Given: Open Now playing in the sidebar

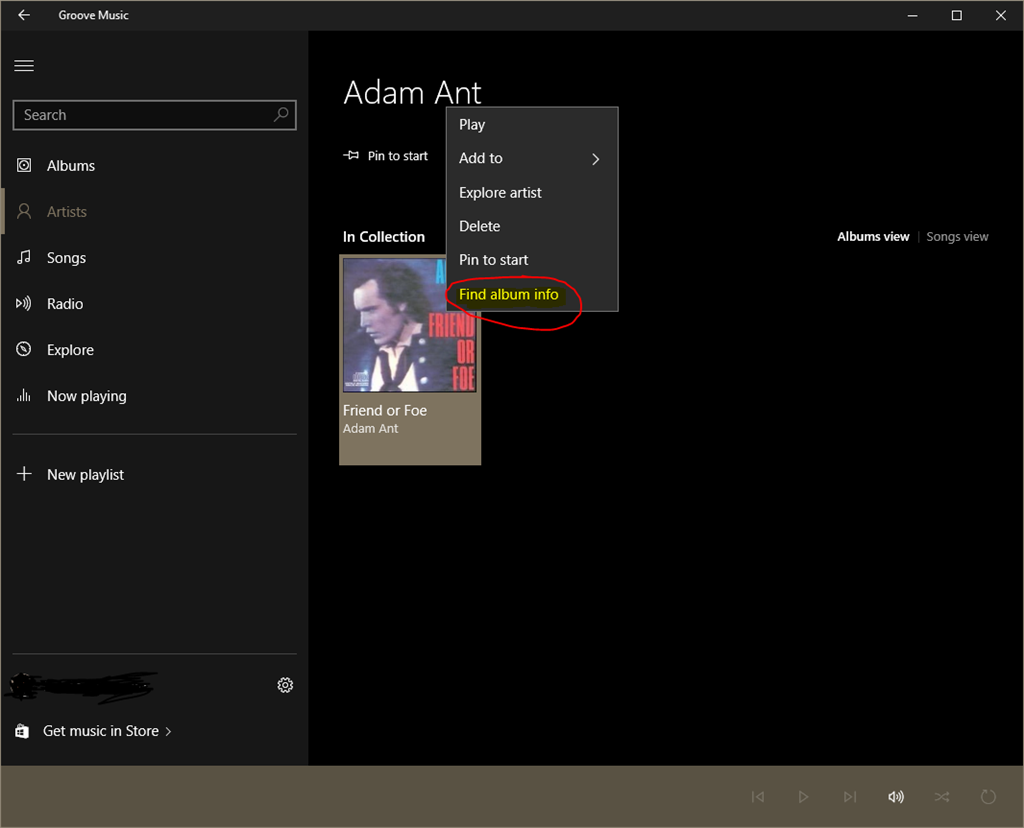Looking at the screenshot, I should [154, 396].
